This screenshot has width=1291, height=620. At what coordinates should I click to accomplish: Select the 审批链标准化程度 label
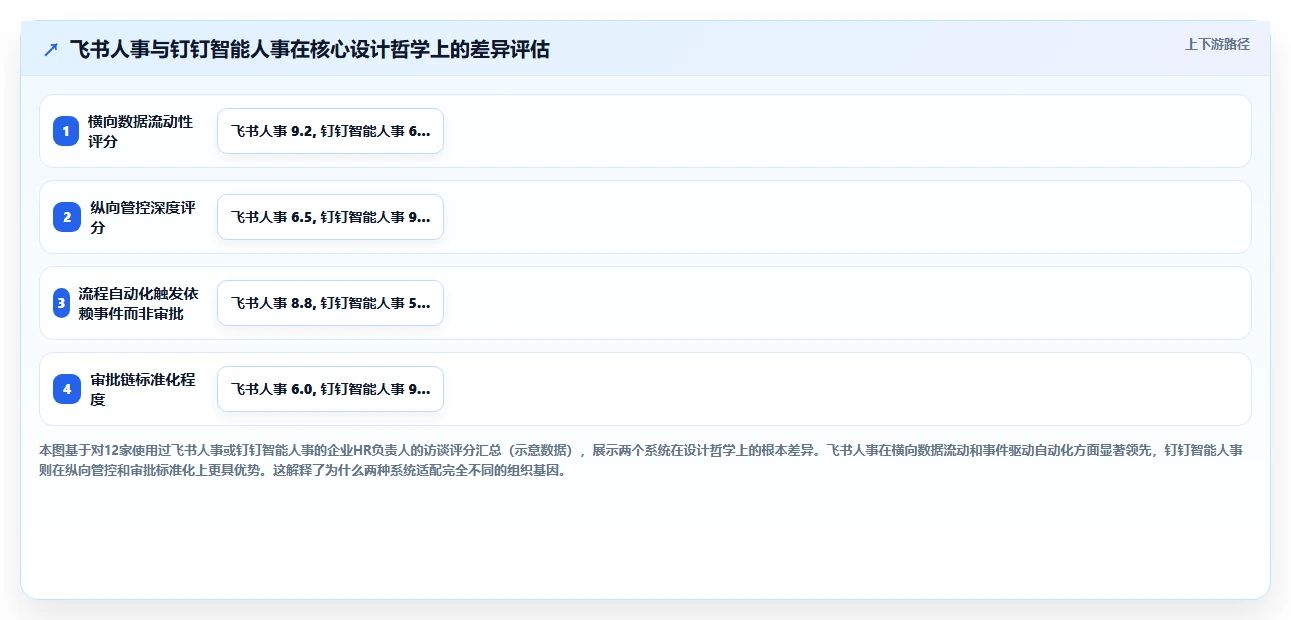tap(142, 389)
